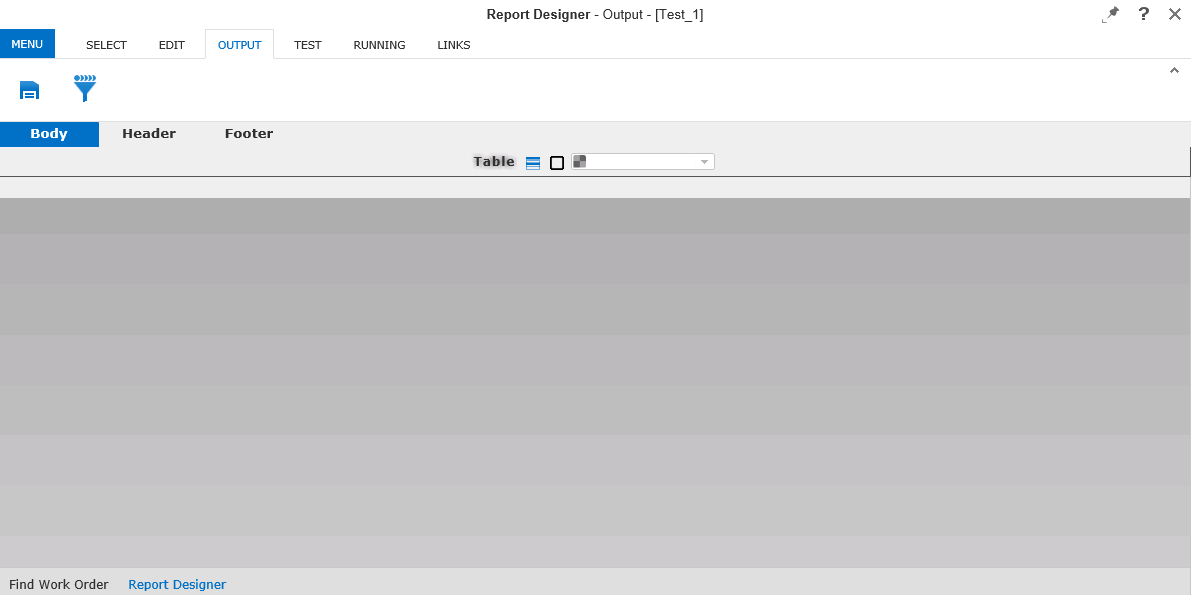The image size is (1191, 595).
Task: Click the Table label icon group
Action: click(494, 161)
